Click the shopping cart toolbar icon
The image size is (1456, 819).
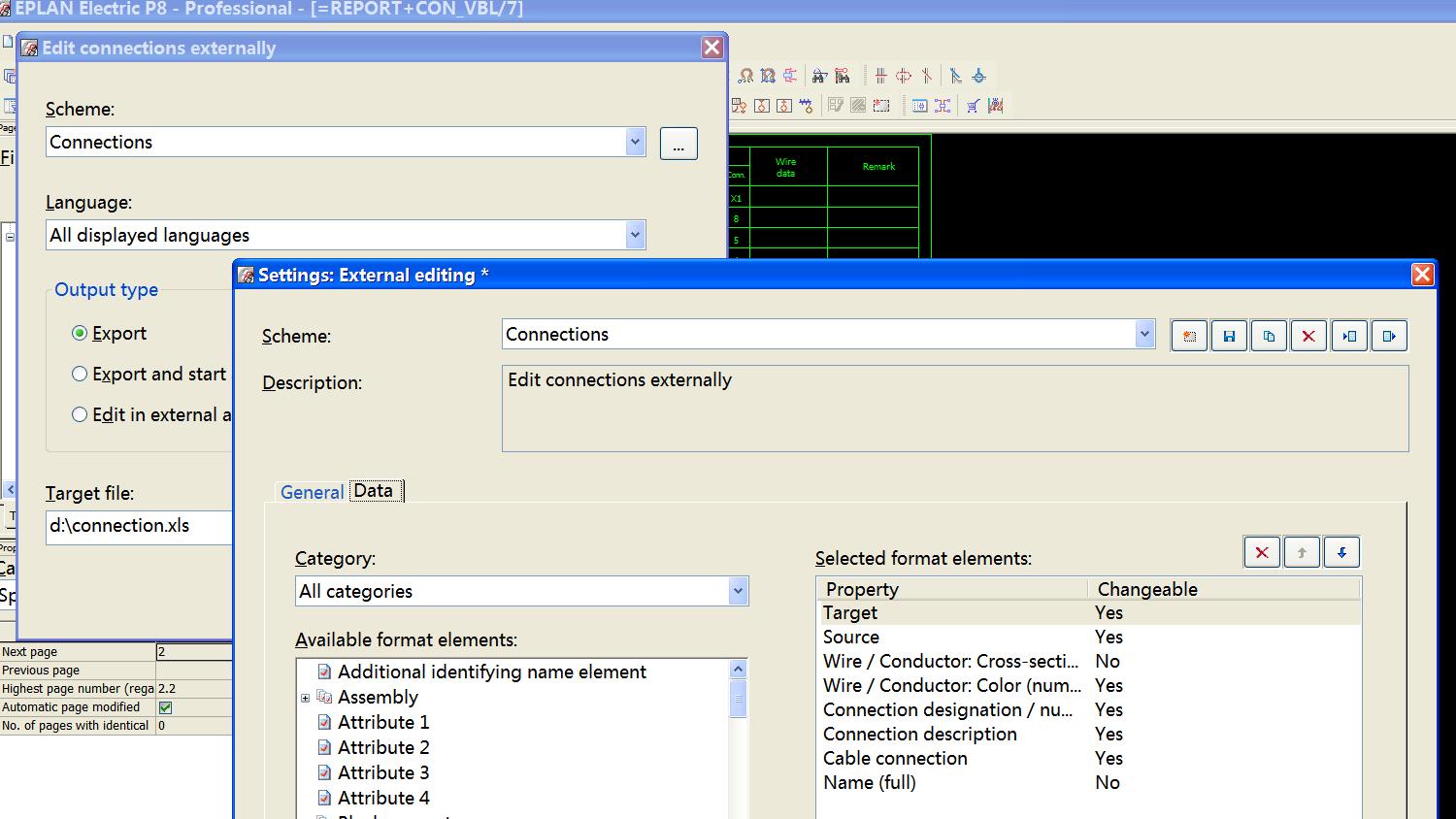[x=973, y=106]
